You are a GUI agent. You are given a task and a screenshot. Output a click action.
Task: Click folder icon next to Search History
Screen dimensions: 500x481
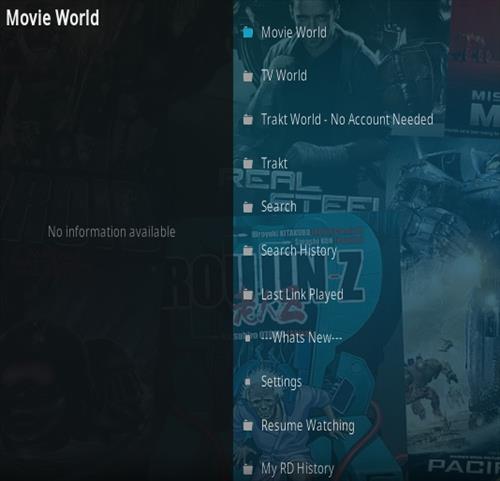tap(248, 250)
